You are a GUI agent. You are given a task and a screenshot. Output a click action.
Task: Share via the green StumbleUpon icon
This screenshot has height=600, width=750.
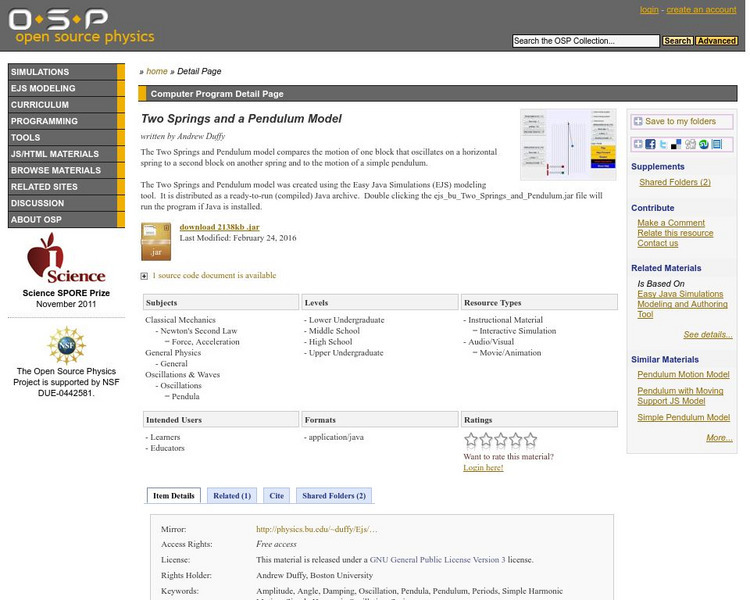point(703,144)
